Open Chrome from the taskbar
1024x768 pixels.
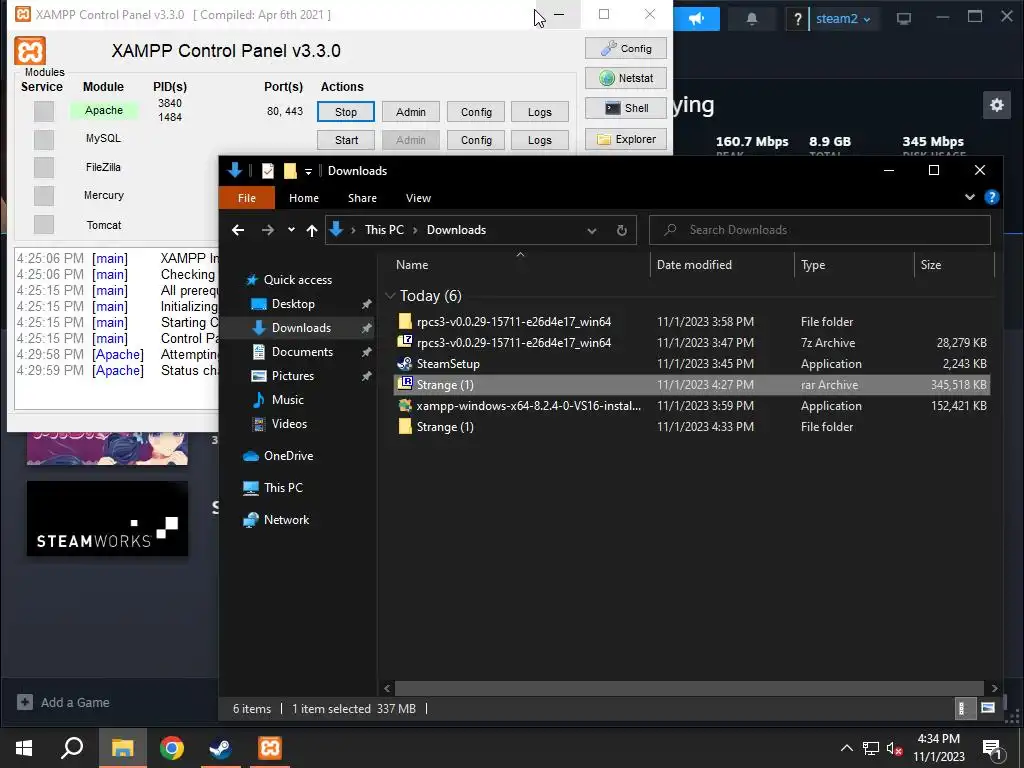(172, 748)
